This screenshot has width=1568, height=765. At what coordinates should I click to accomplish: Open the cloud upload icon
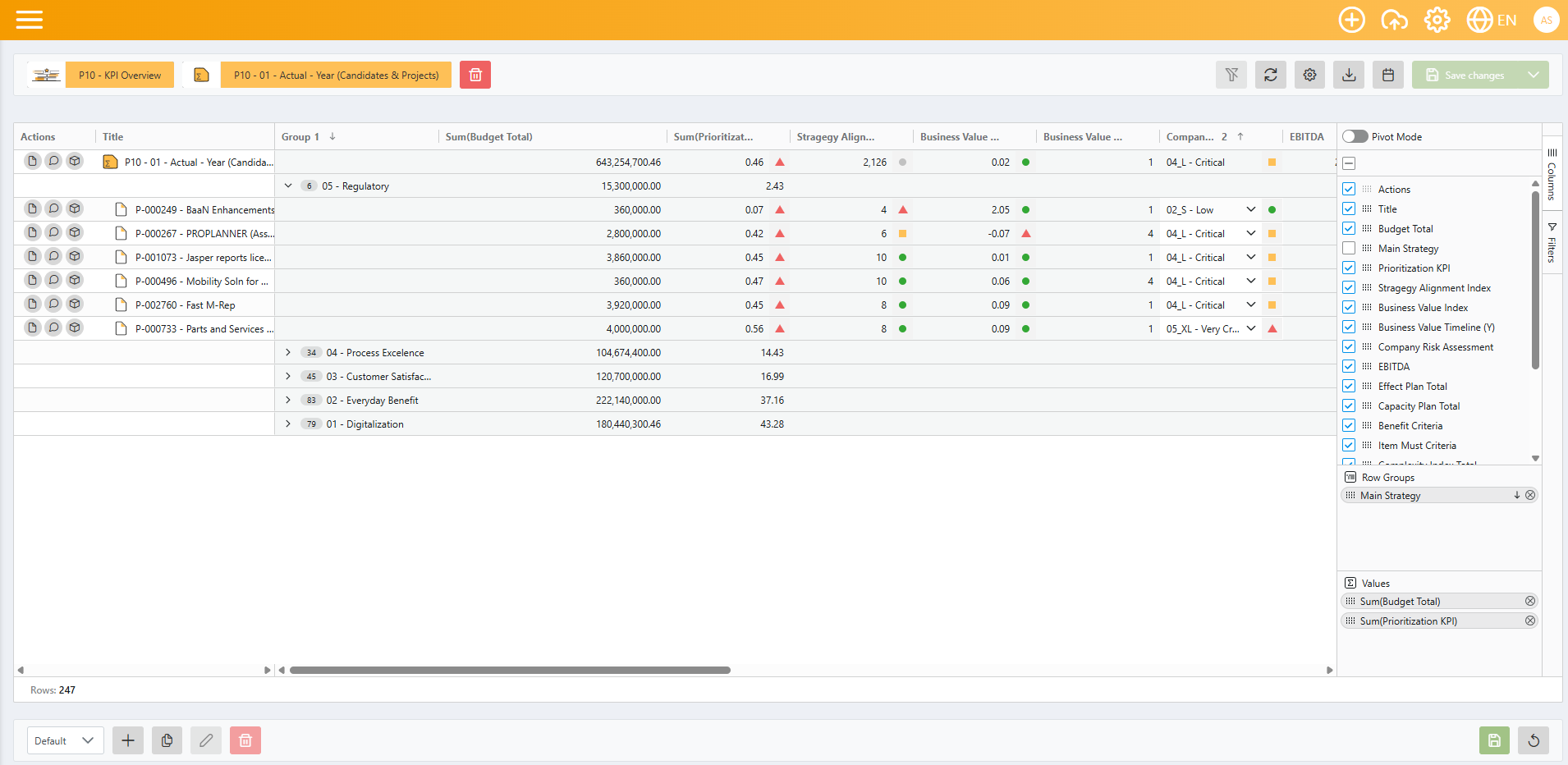tap(1394, 20)
